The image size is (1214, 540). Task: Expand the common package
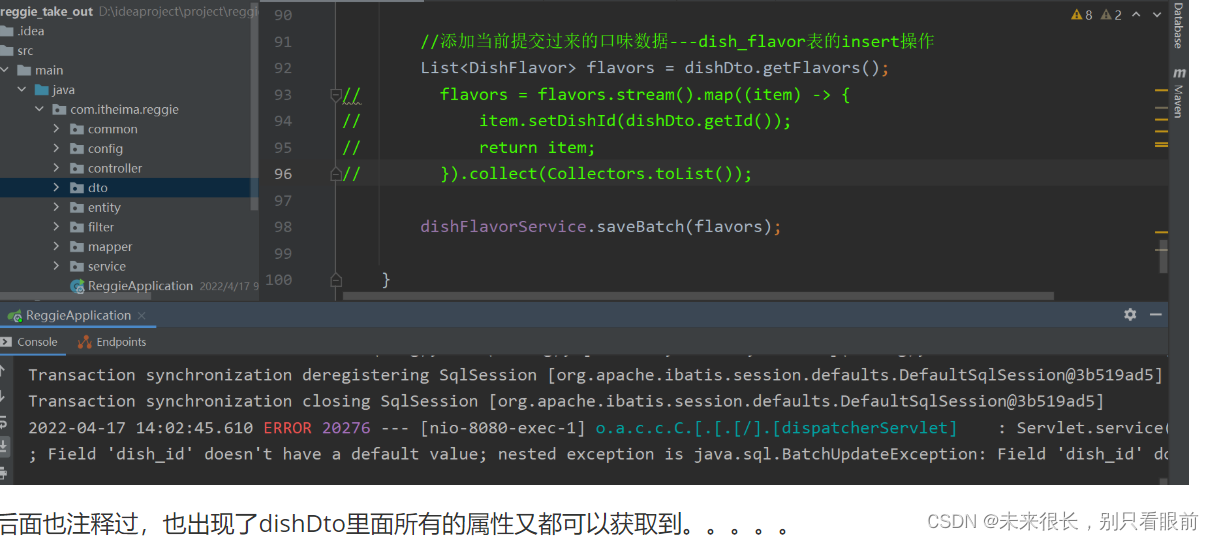pos(57,129)
